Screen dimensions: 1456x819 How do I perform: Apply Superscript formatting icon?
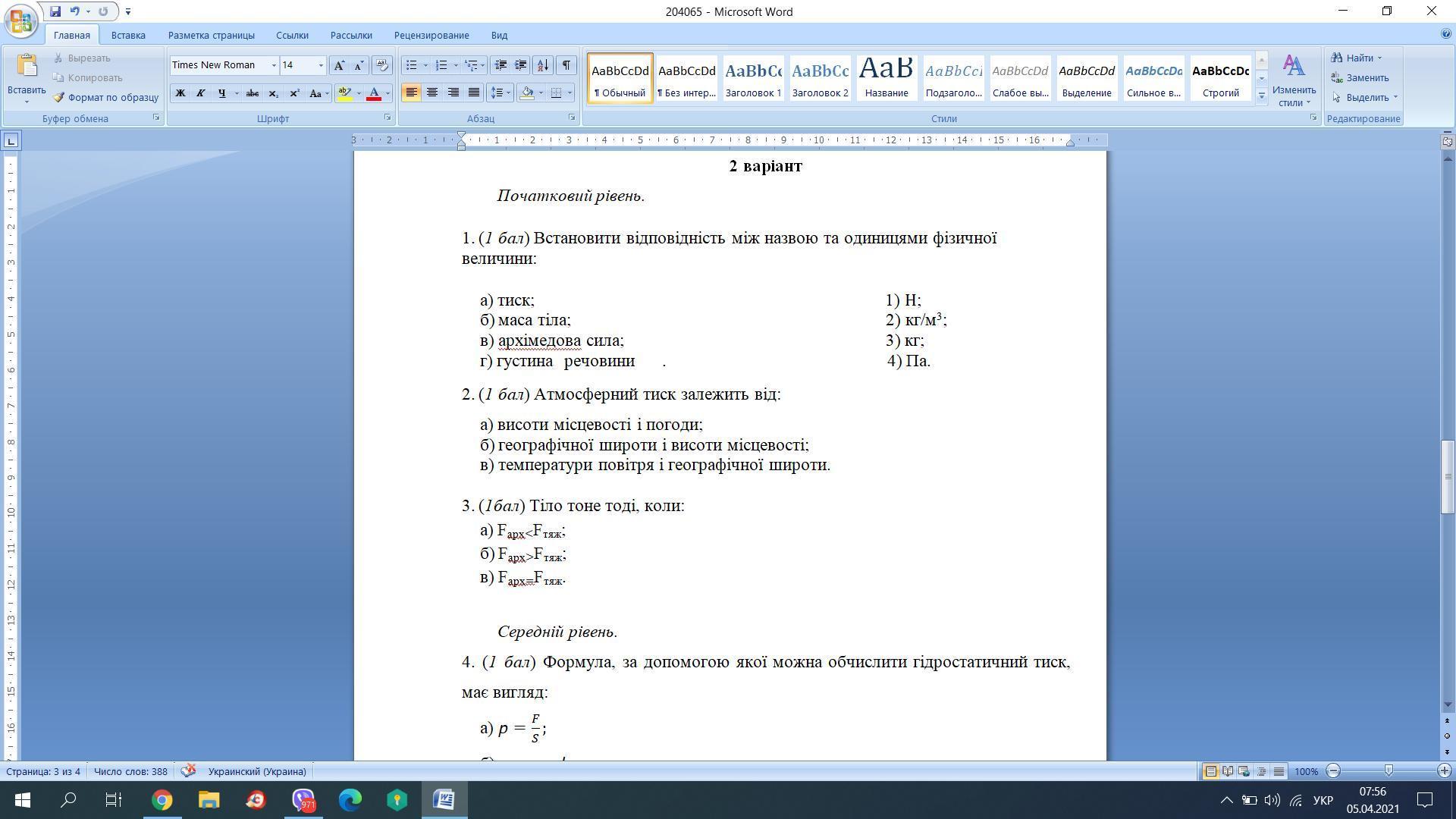click(294, 93)
